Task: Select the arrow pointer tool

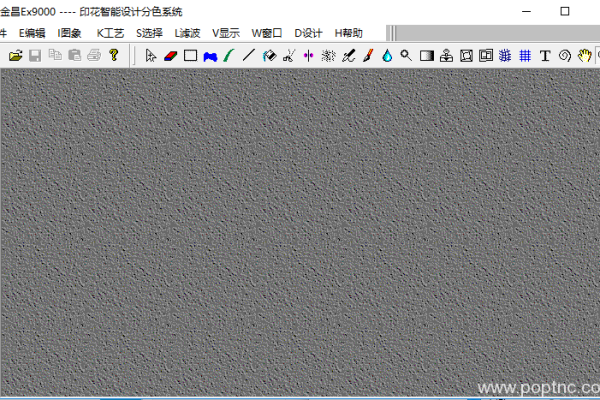Action: [151, 56]
